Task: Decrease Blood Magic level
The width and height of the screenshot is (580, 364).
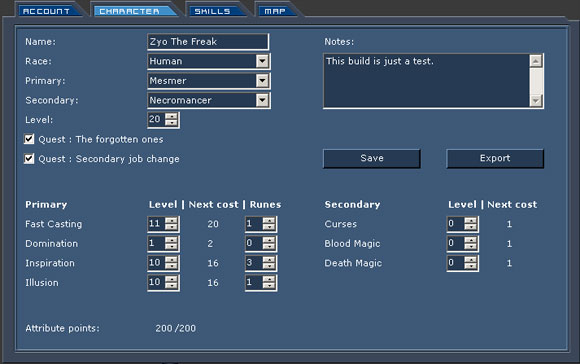Action: coord(471,247)
